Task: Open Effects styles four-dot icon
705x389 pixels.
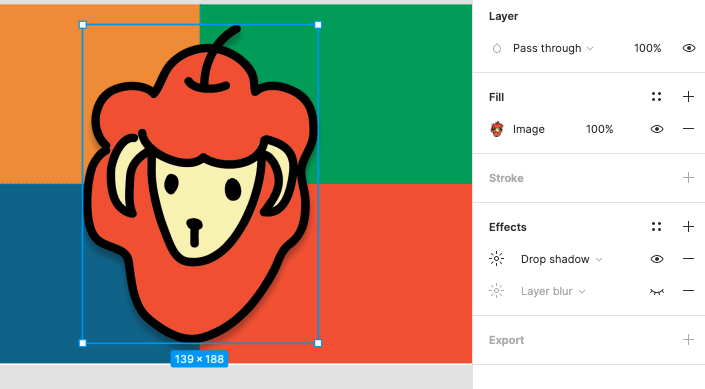Action: pyautogui.click(x=656, y=227)
